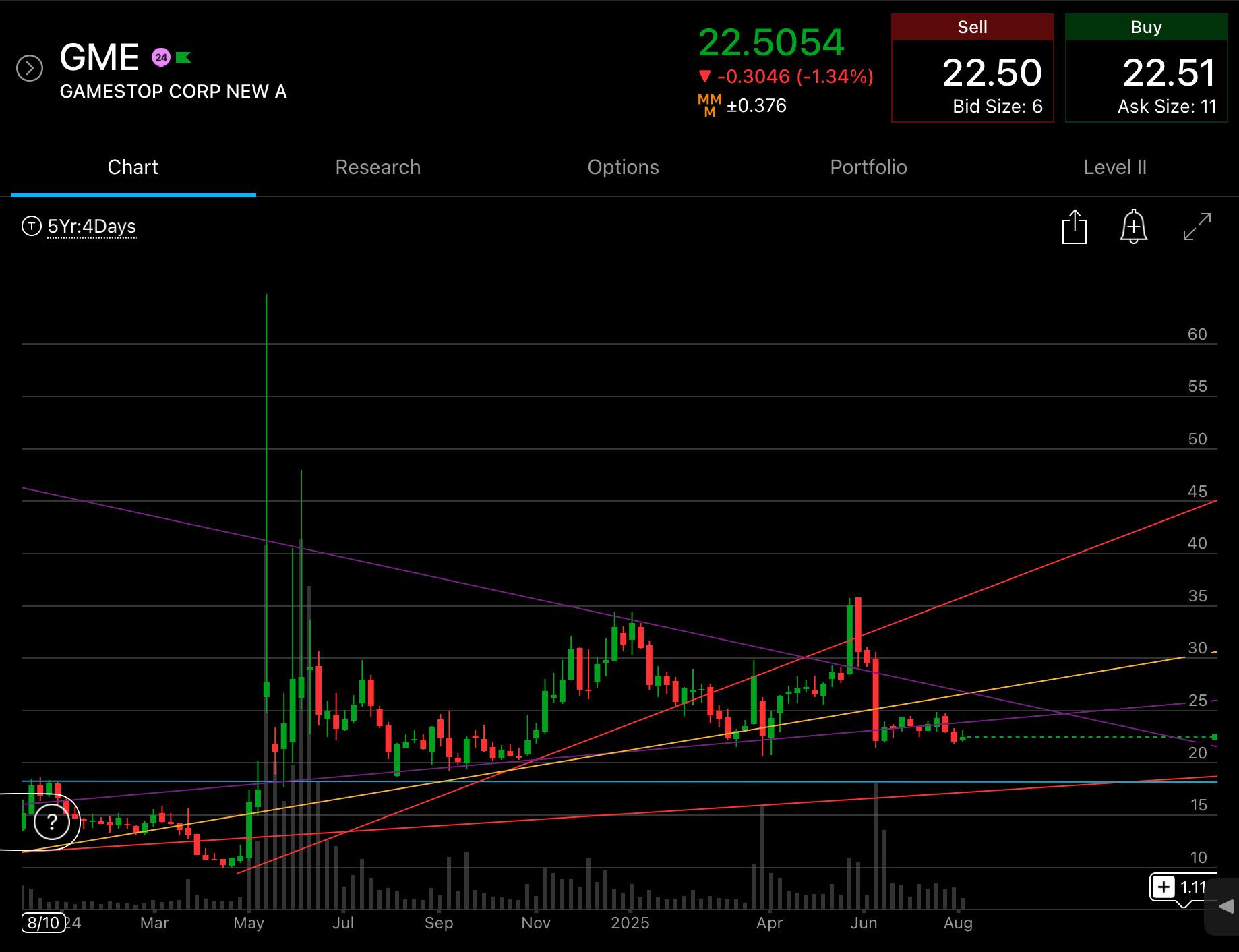This screenshot has width=1239, height=952.
Task: Tap the green flag beside GME
Action: (183, 57)
